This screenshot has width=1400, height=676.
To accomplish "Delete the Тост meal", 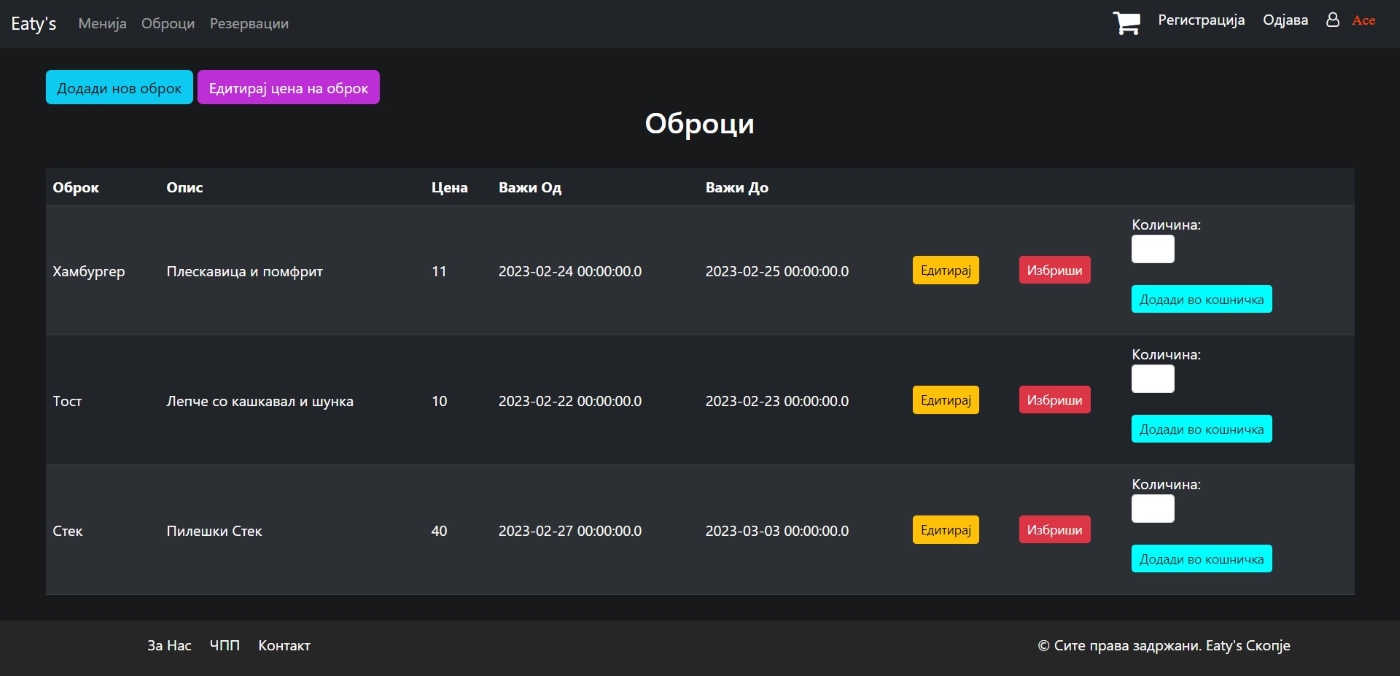I will click(1054, 400).
